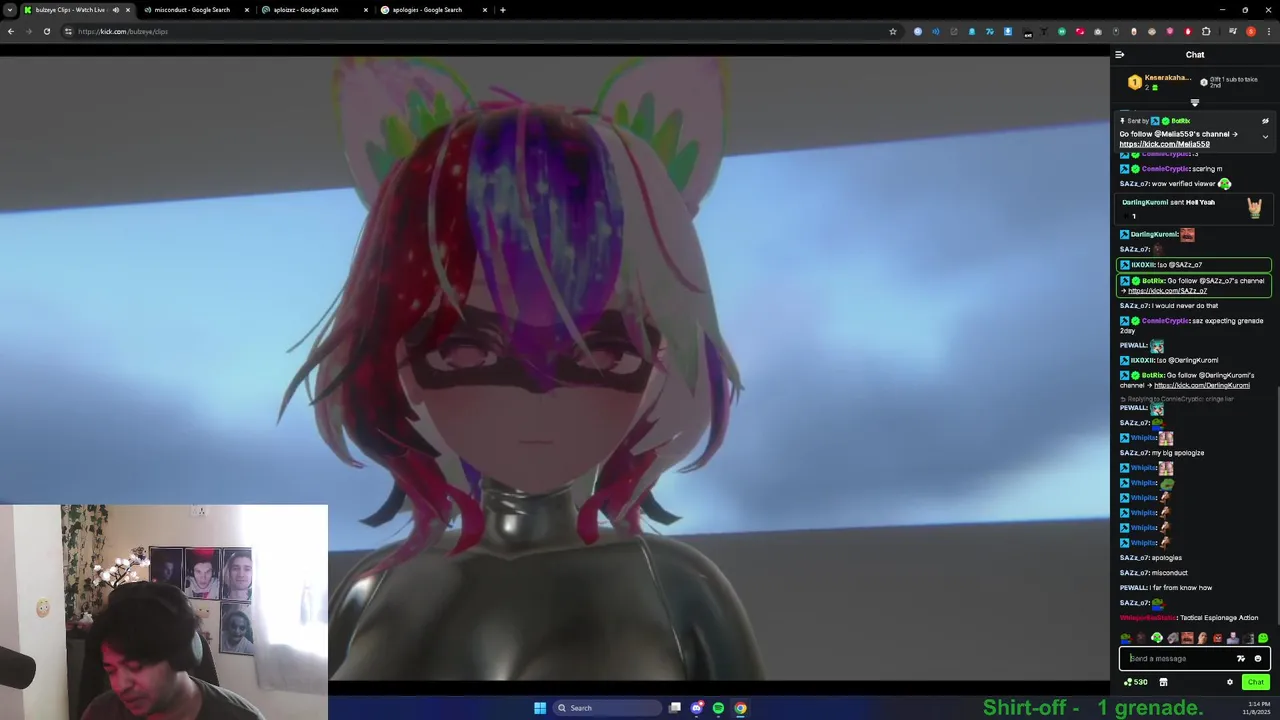
Task: Click the blue sound-wave extension icon
Action: 936,31
